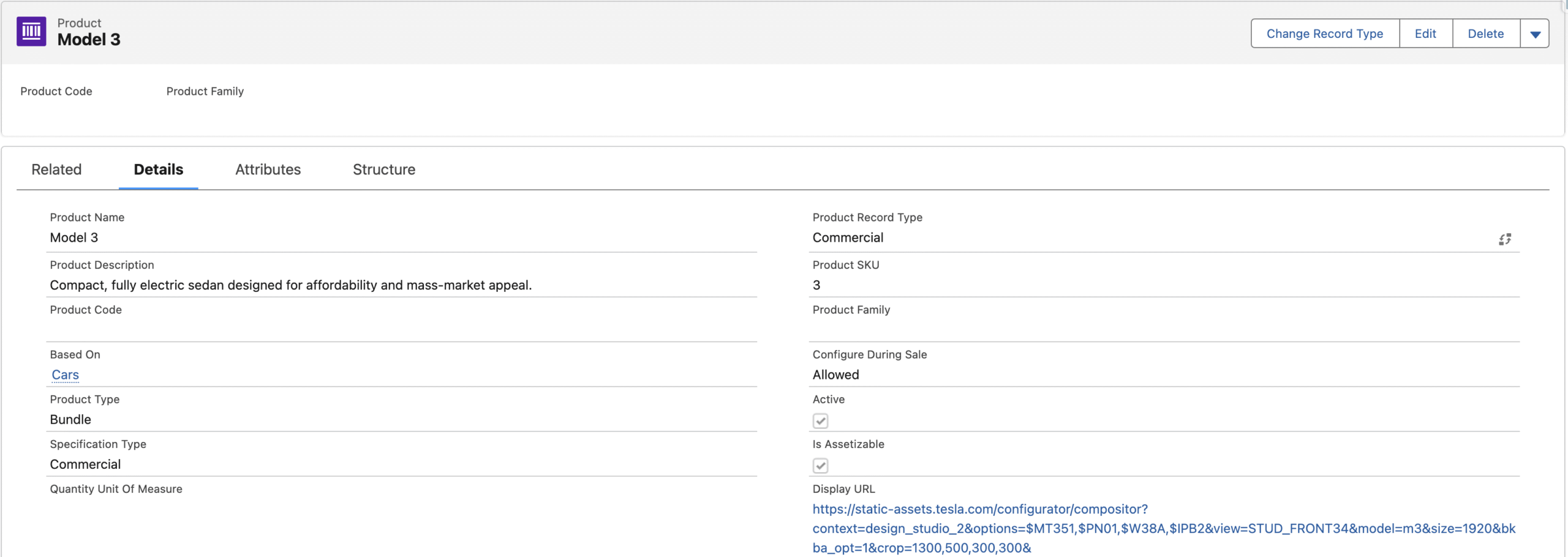Toggle the Active checkbox
The width and height of the screenshot is (1568, 557).
(821, 421)
